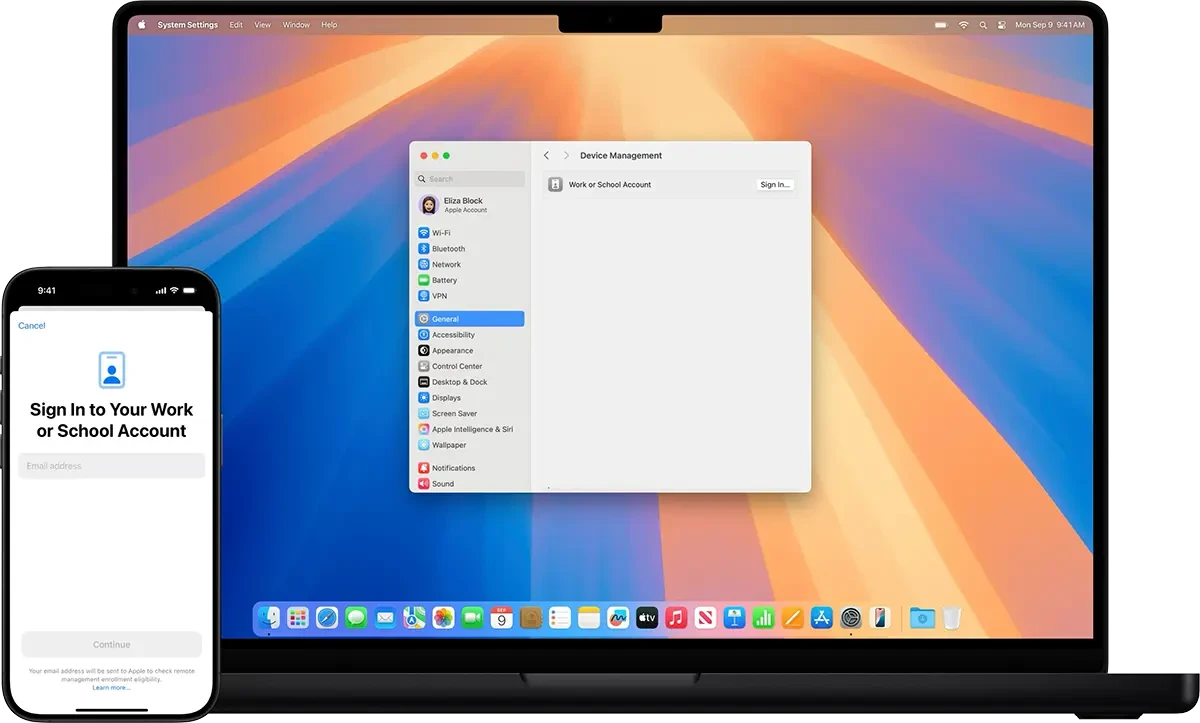The width and height of the screenshot is (1200, 723).
Task: Open Displays settings in the sidebar
Action: [469, 398]
